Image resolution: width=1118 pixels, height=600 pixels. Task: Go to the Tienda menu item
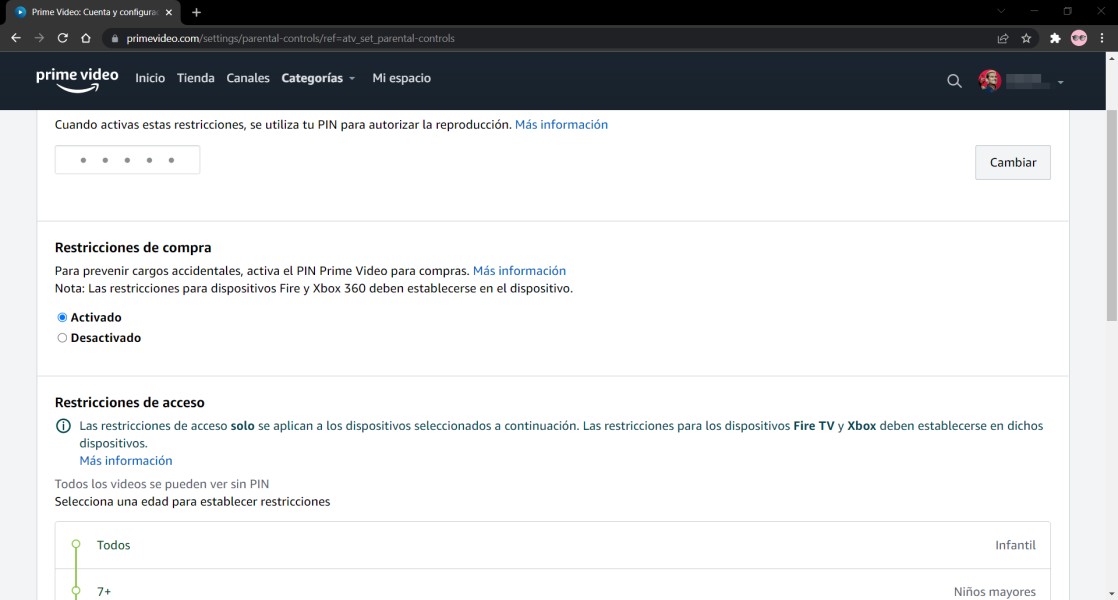pyautogui.click(x=195, y=78)
